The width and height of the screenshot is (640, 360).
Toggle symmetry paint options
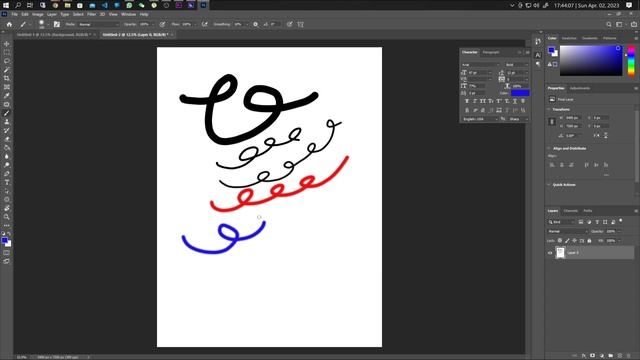(301, 24)
